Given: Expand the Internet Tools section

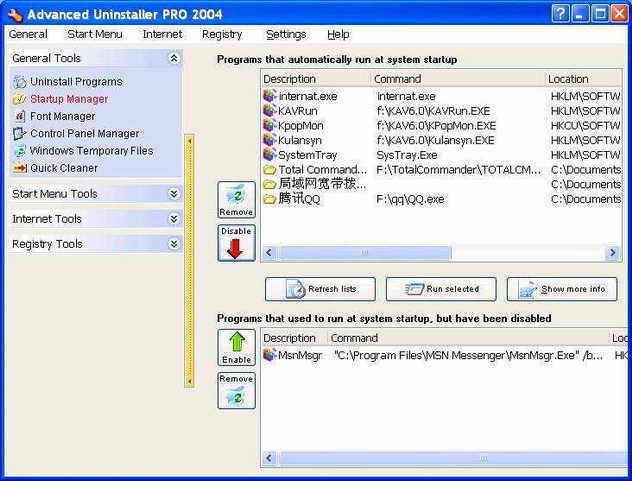Looking at the screenshot, I should coord(174,219).
